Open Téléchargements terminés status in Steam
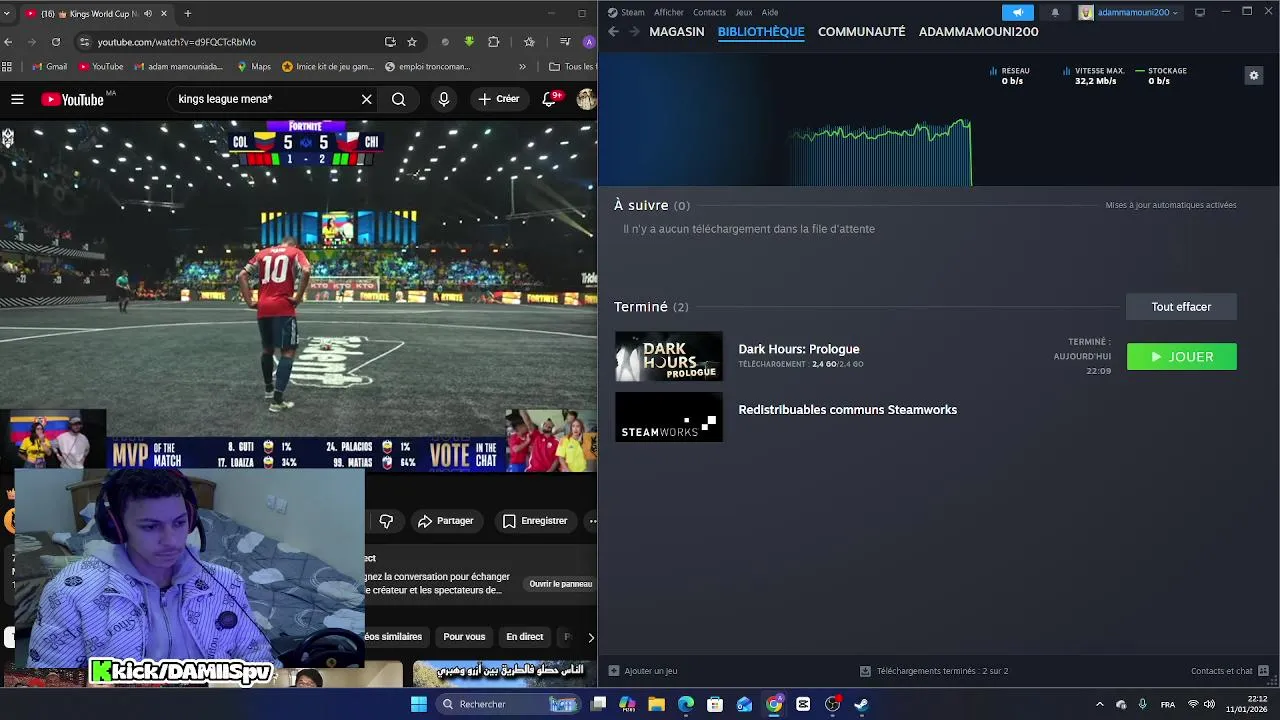The height and width of the screenshot is (720, 1280). tap(934, 671)
